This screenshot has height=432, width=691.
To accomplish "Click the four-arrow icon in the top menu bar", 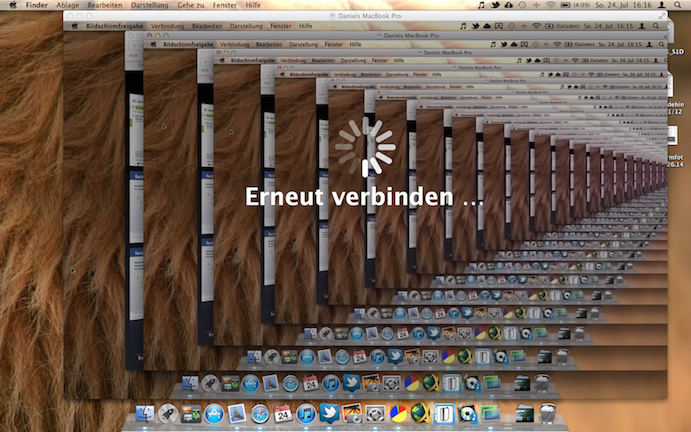I will click(x=536, y=5).
